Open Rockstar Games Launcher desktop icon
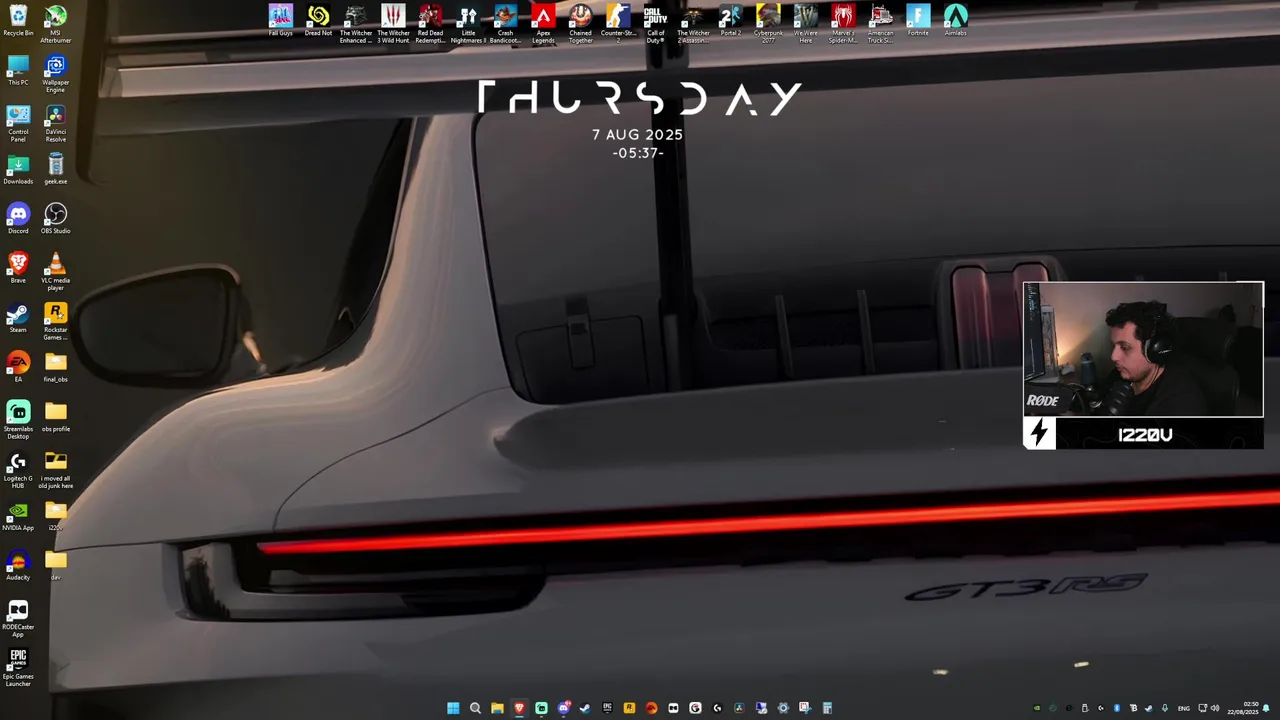 click(x=56, y=322)
